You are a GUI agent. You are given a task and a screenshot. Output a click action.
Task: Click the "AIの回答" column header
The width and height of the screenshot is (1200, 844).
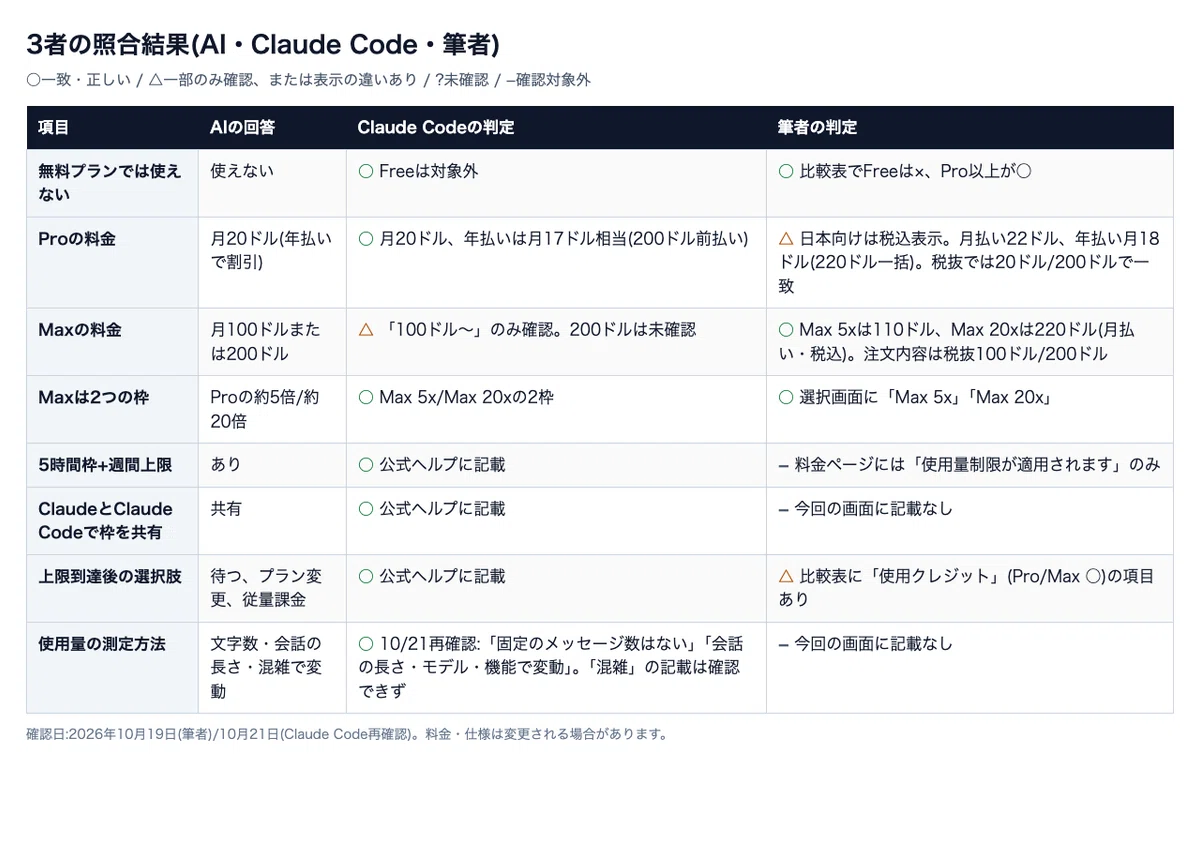272,128
